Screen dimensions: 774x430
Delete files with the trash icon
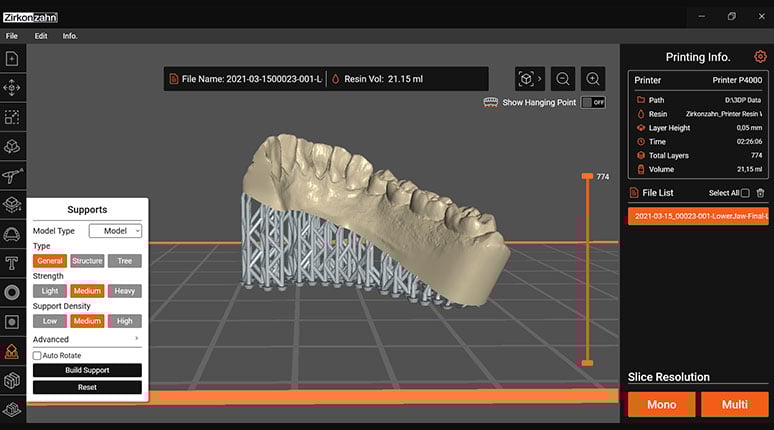760,193
